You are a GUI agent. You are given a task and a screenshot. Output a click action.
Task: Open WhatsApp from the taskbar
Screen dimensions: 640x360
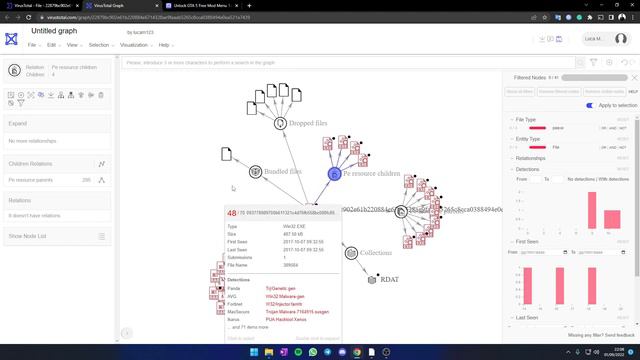point(313,352)
